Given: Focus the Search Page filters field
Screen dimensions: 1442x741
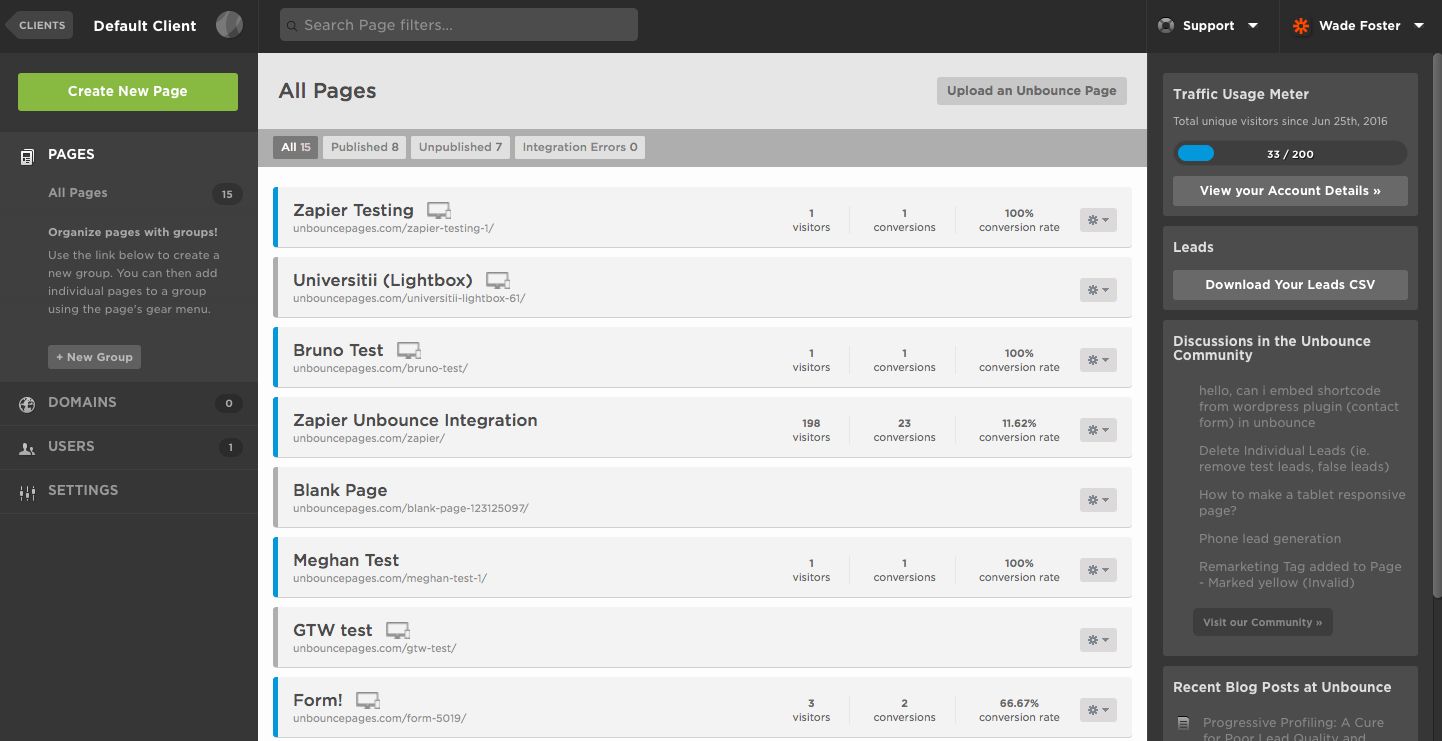Looking at the screenshot, I should click(459, 25).
